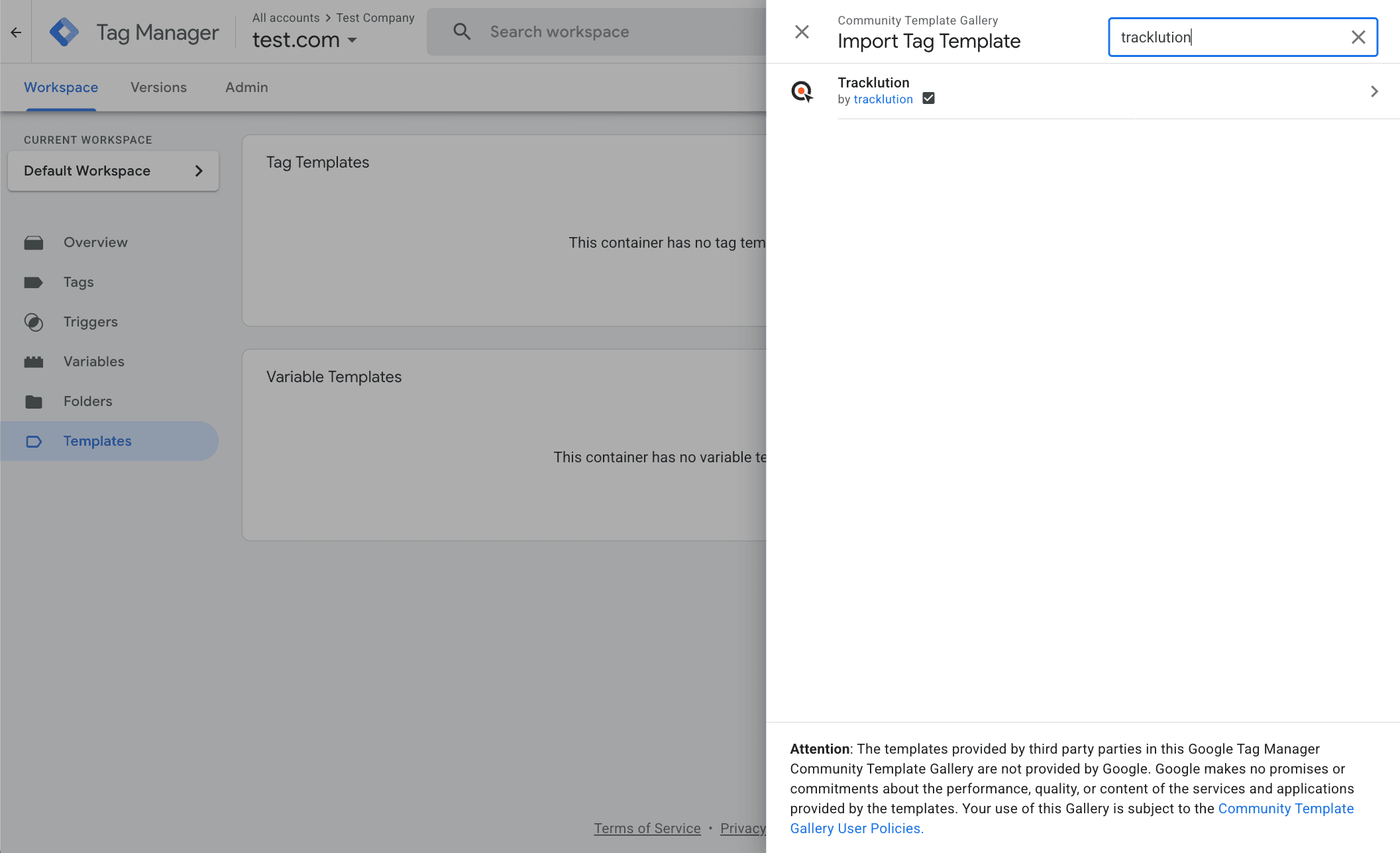Image resolution: width=1400 pixels, height=853 pixels.
Task: Open the tracklution author link
Action: (883, 99)
